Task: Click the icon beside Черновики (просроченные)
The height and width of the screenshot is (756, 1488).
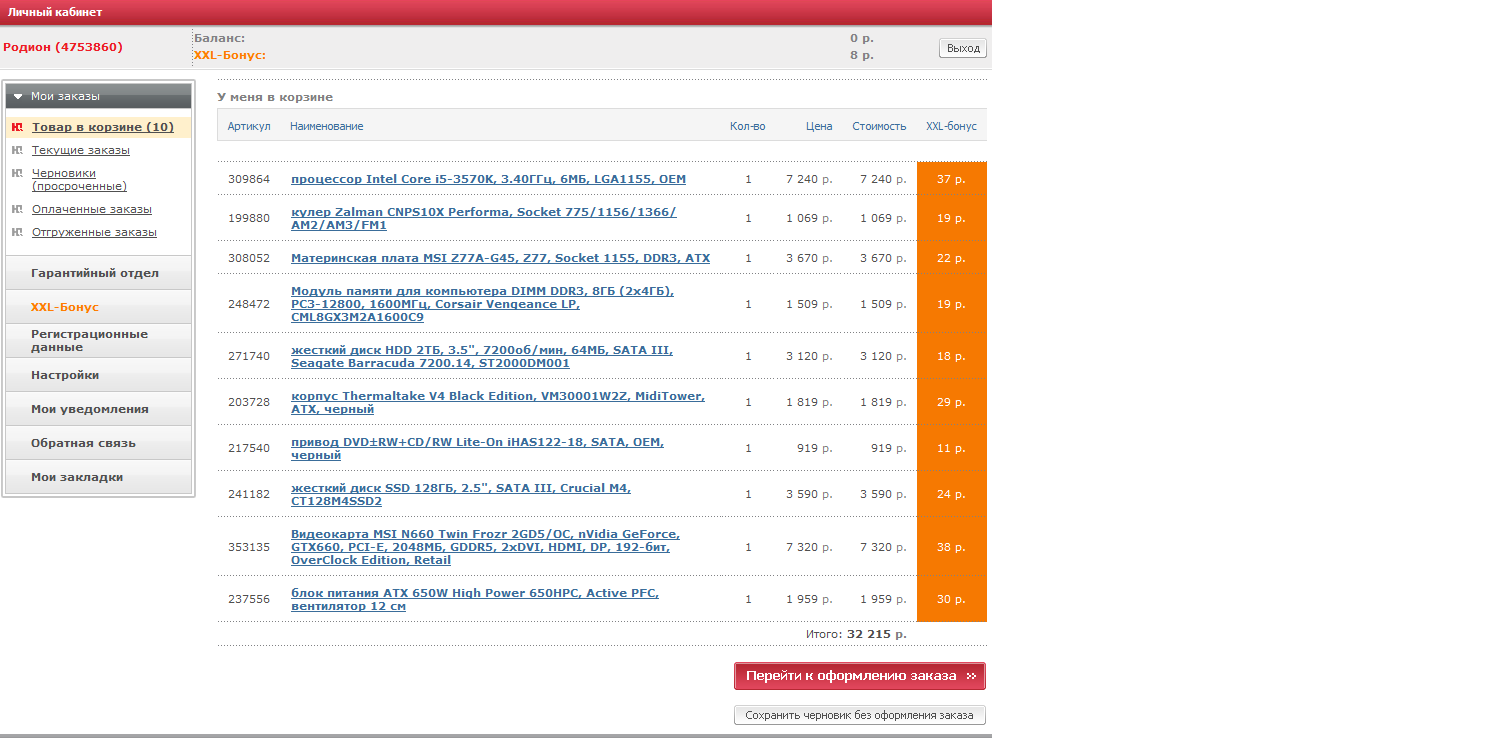Action: click(x=17, y=173)
